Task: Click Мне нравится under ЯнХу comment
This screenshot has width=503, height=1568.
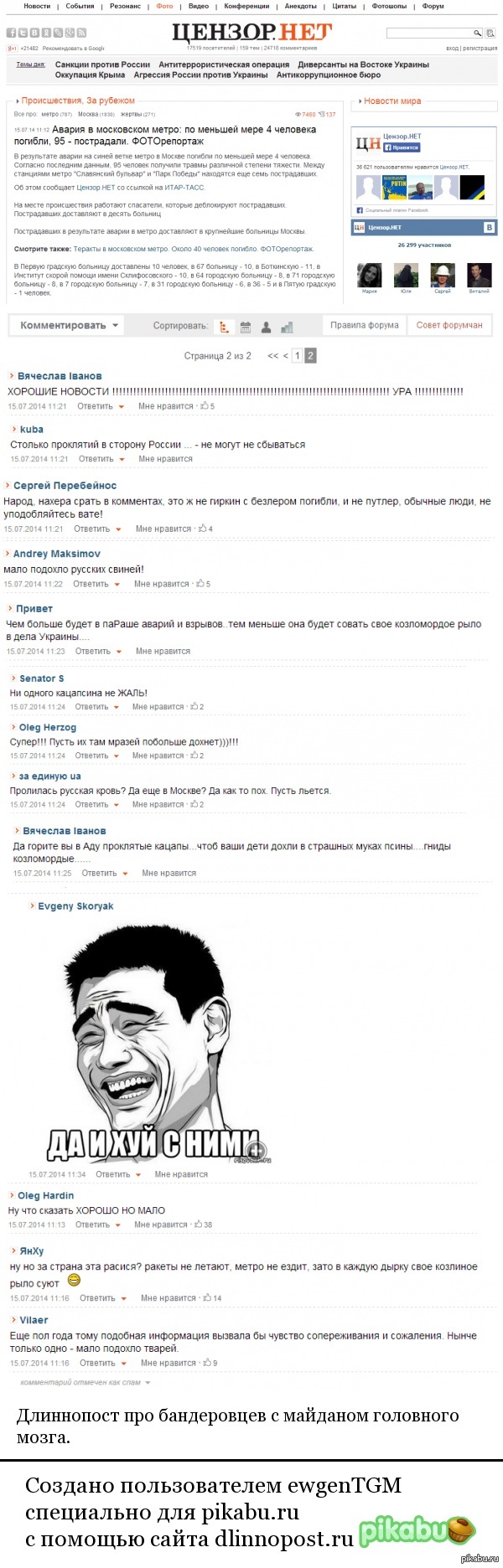Action: 169,1297
